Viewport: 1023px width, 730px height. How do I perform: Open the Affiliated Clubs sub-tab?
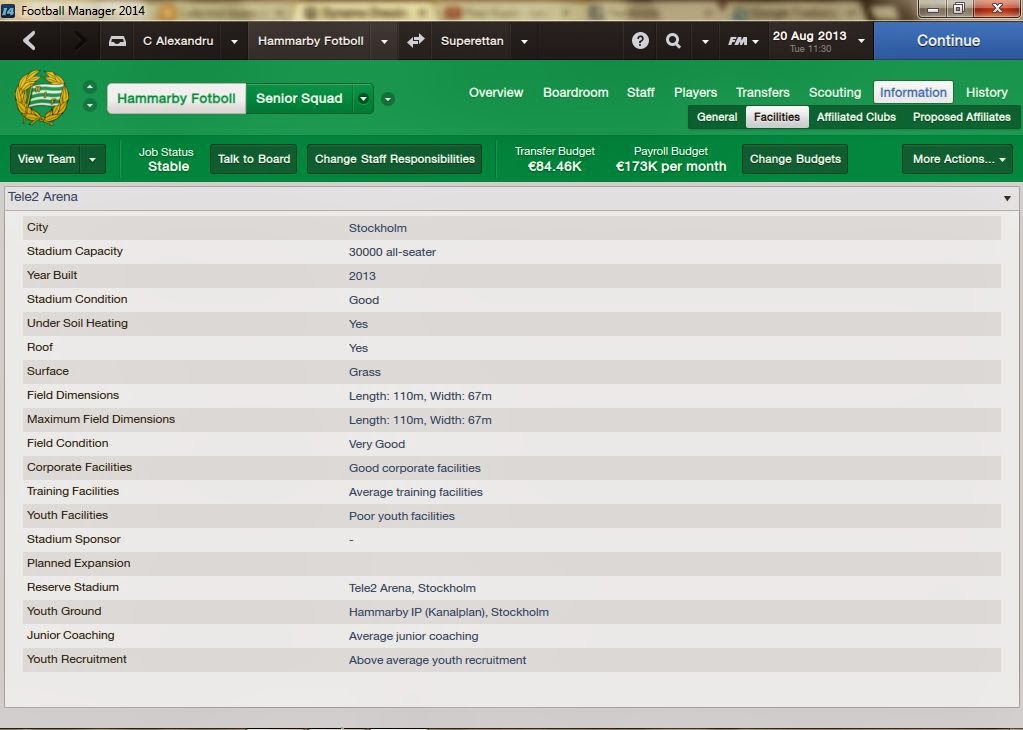click(x=856, y=117)
